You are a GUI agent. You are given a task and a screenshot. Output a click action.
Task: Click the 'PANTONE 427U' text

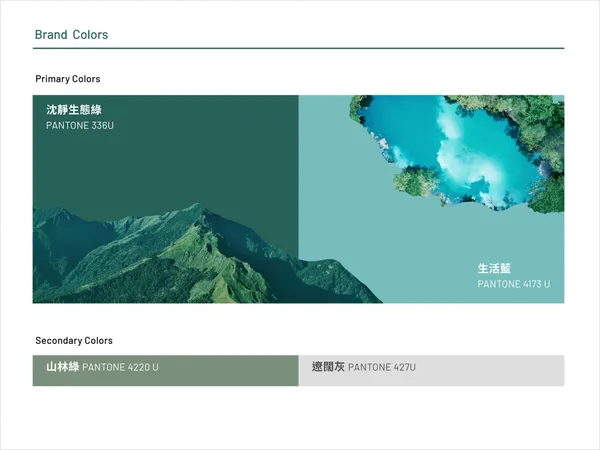pyautogui.click(x=382, y=367)
